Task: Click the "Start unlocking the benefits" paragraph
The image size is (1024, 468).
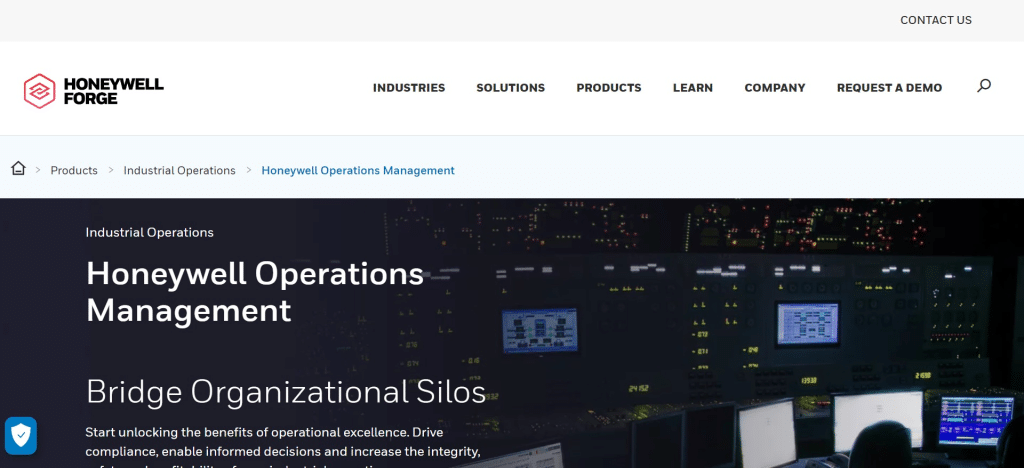Action: point(283,447)
